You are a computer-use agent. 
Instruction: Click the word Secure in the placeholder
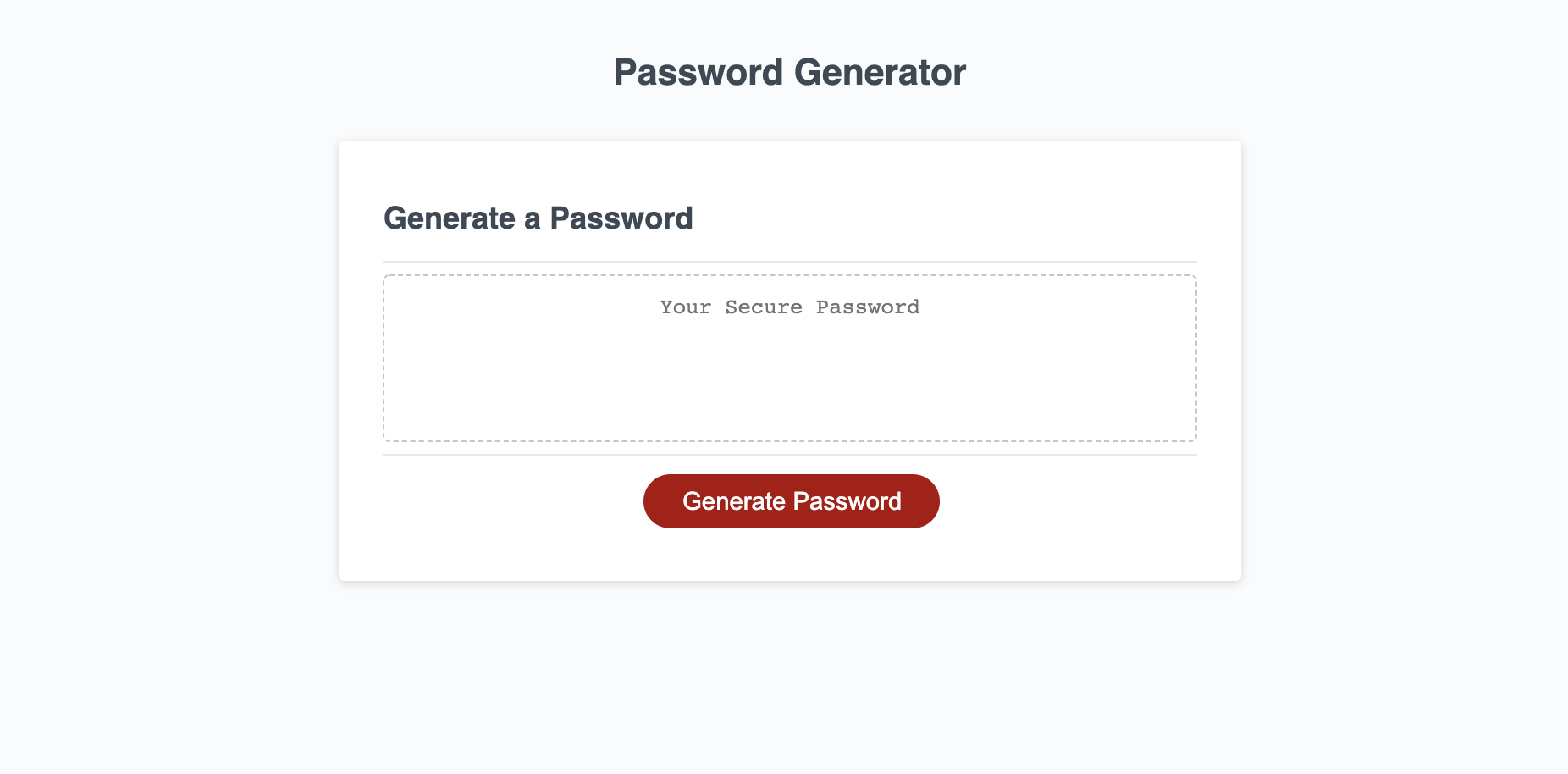click(763, 307)
